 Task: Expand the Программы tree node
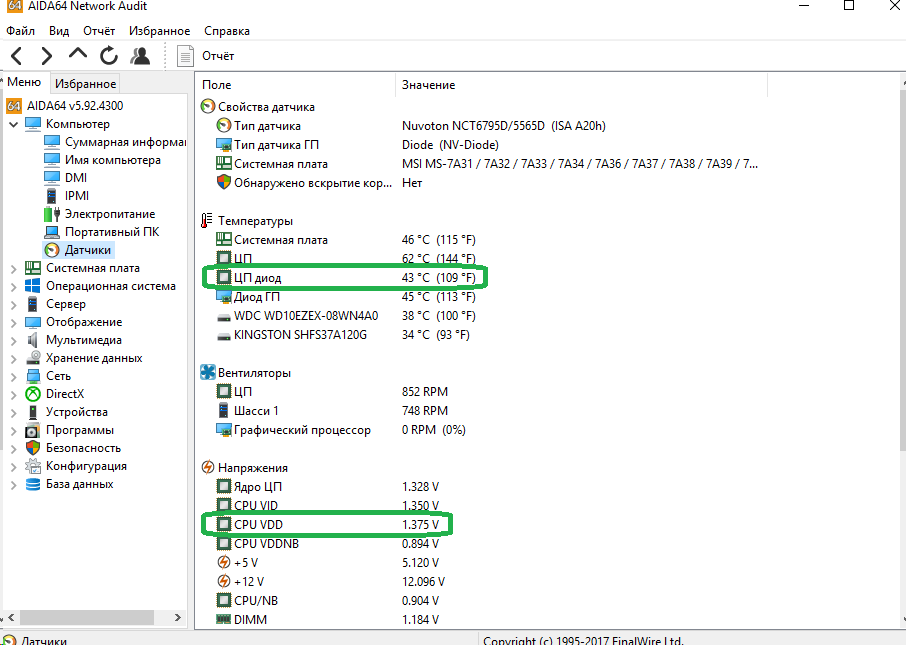tap(13, 431)
